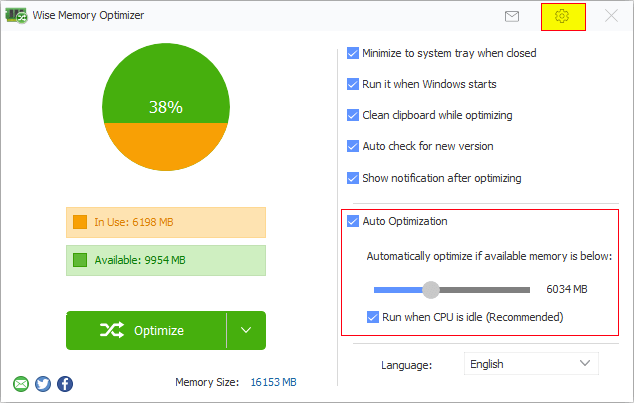Screen dimensions: 634x403
Task: Click the email icon at bottom left
Action: click(20, 383)
